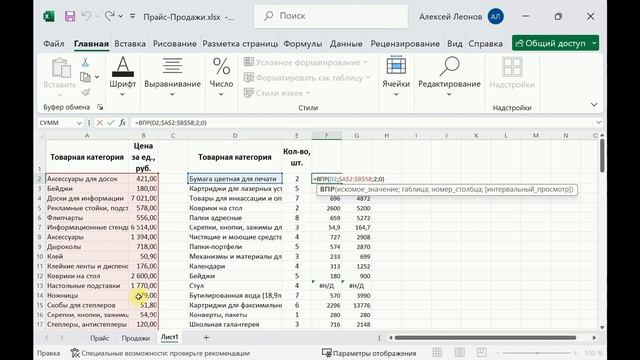Click the Undo arrow icon
This screenshot has height=360, width=640.
tap(86, 16)
